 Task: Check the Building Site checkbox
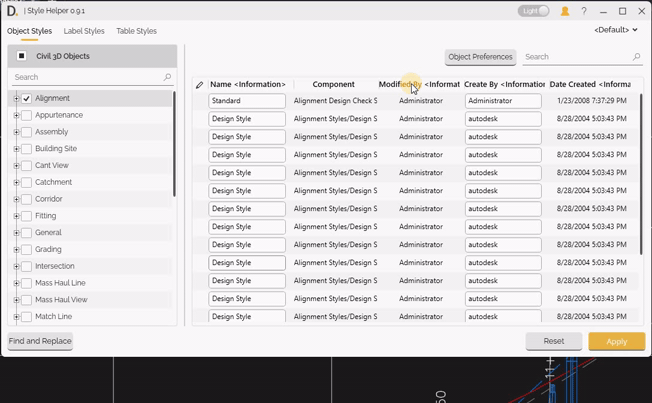point(27,149)
